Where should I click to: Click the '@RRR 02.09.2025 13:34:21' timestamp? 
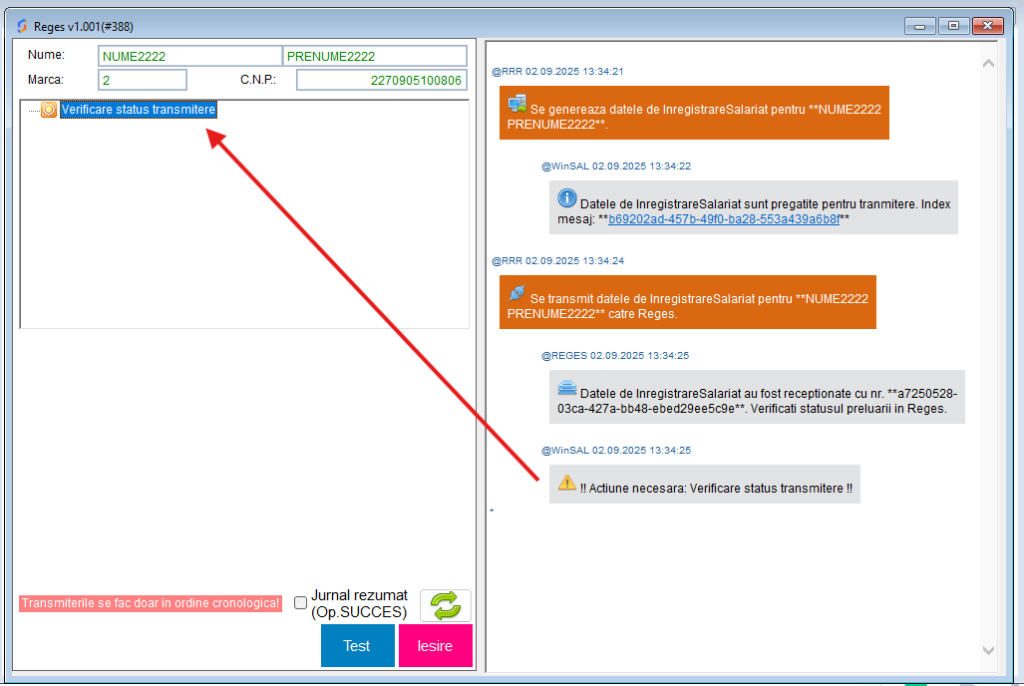558,71
